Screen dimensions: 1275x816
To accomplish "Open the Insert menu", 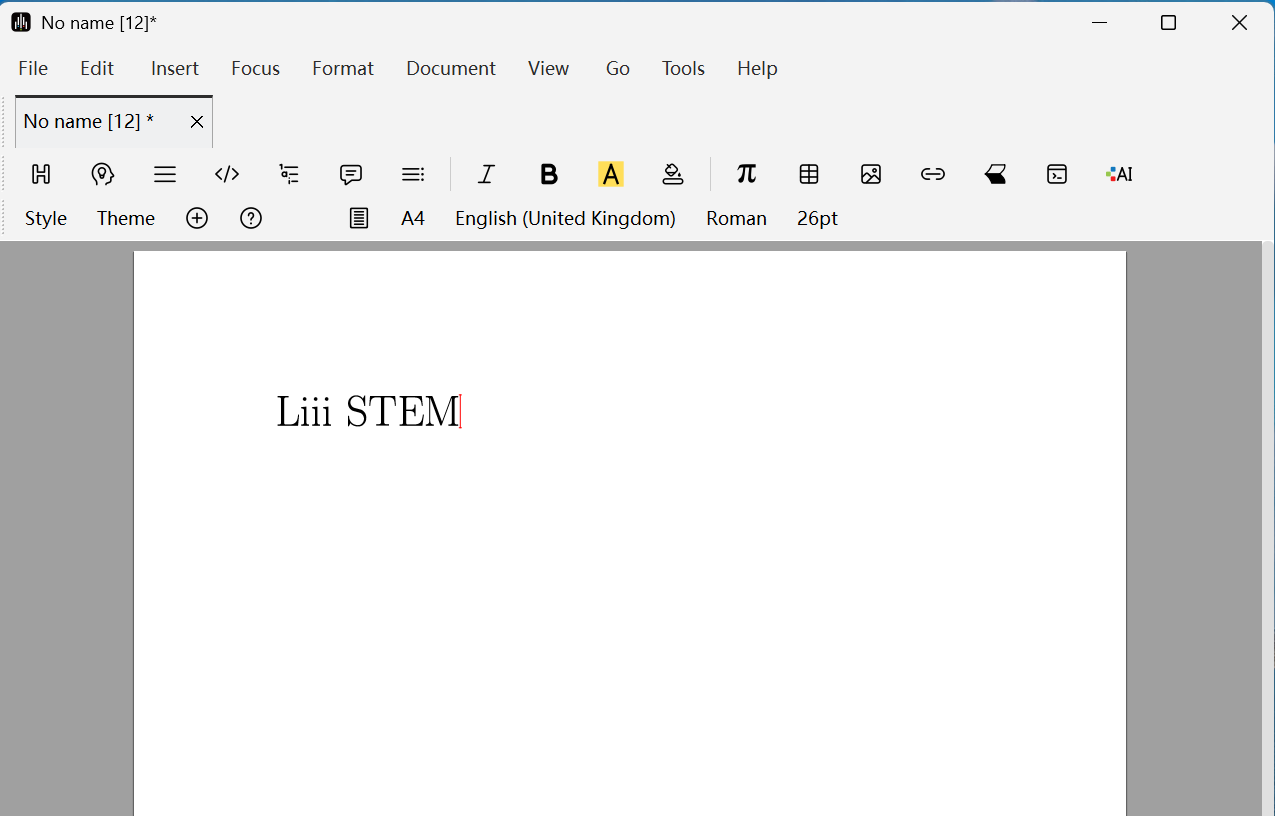I will [x=175, y=68].
